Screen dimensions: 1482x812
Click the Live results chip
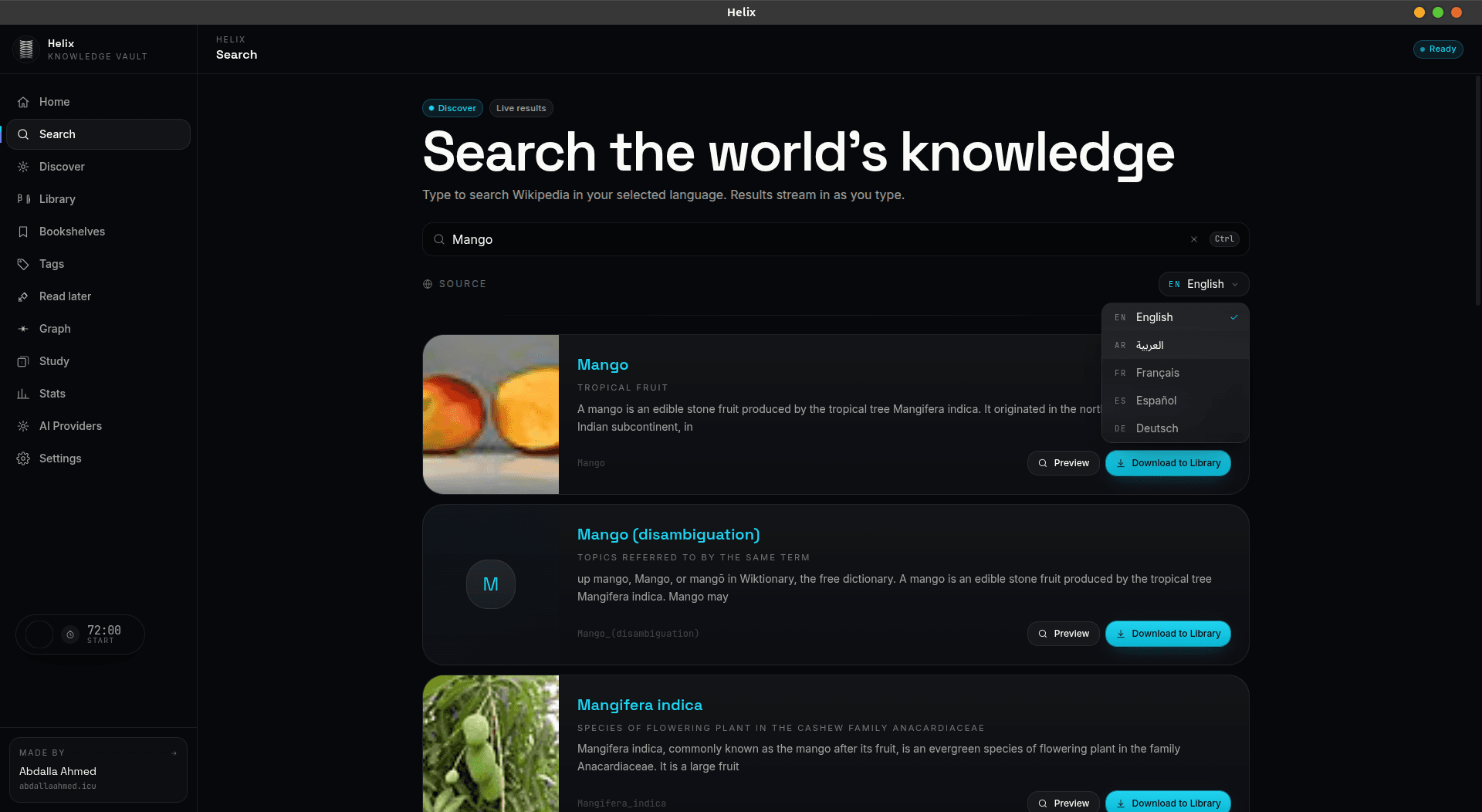click(x=521, y=108)
